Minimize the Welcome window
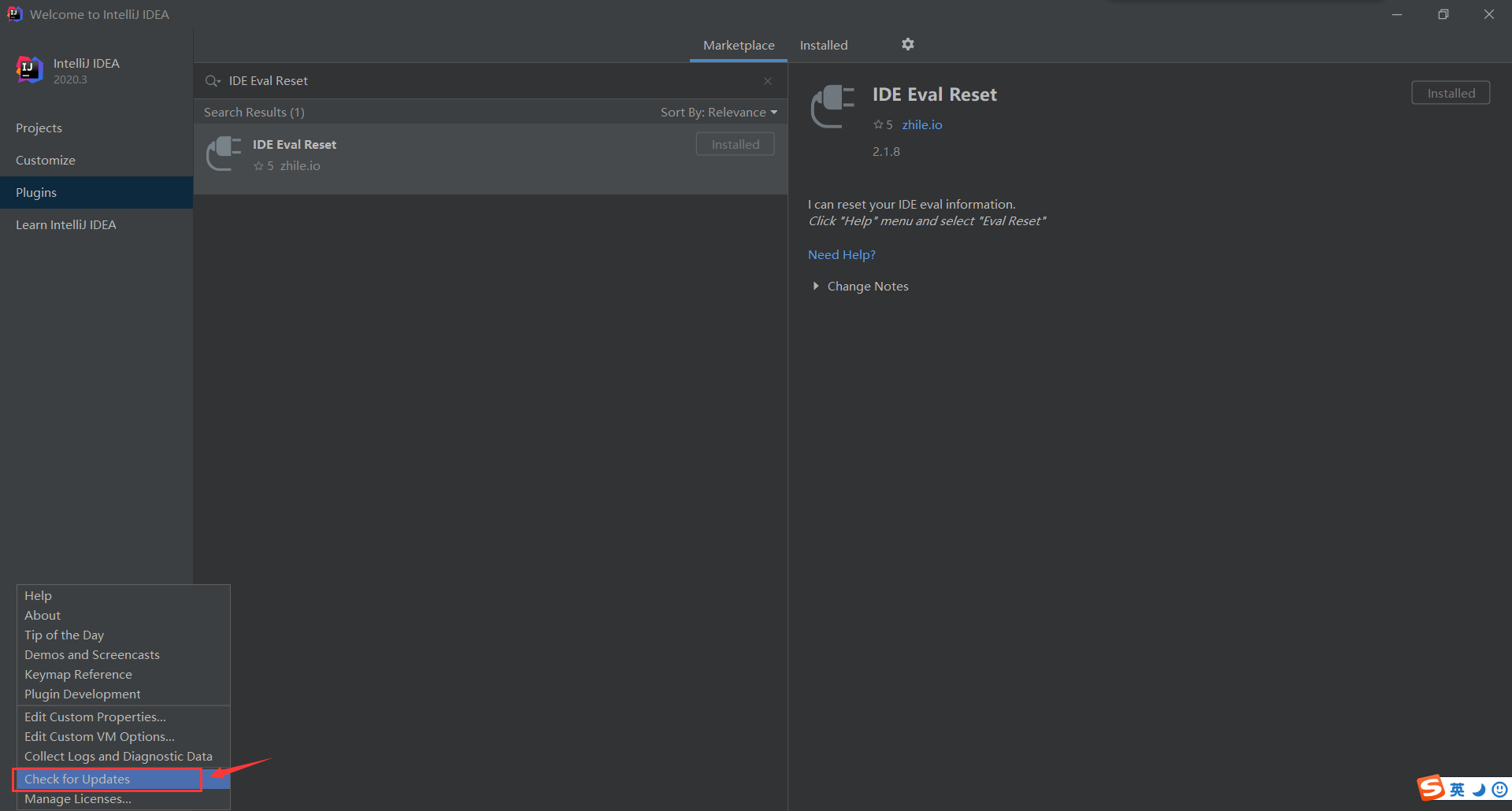 coord(1397,14)
